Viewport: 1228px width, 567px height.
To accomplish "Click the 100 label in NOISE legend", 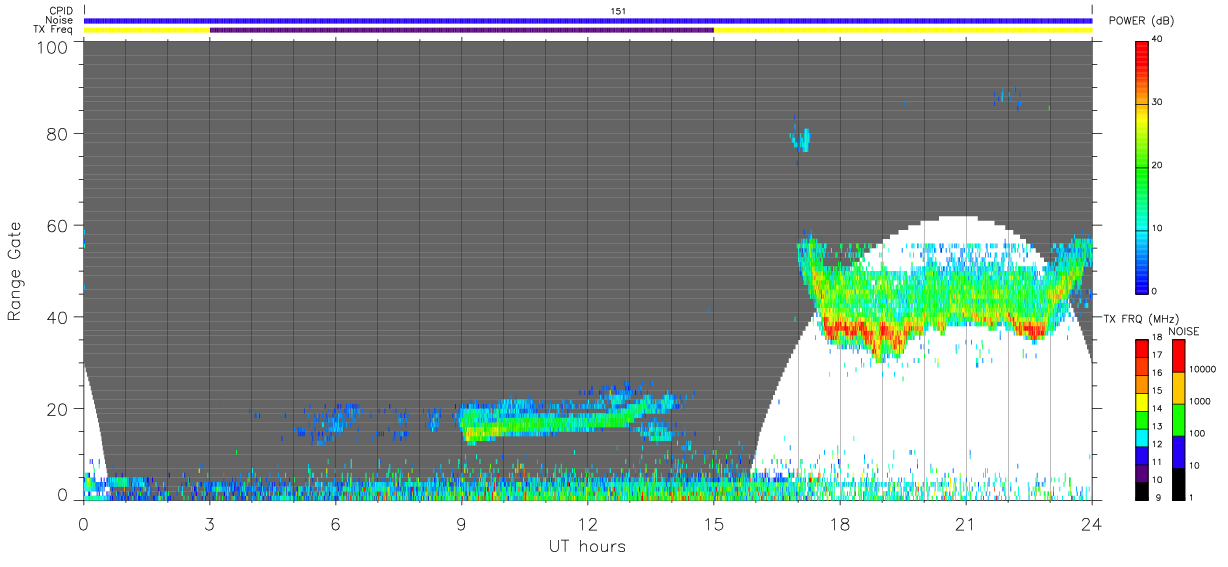I will click(1198, 433).
